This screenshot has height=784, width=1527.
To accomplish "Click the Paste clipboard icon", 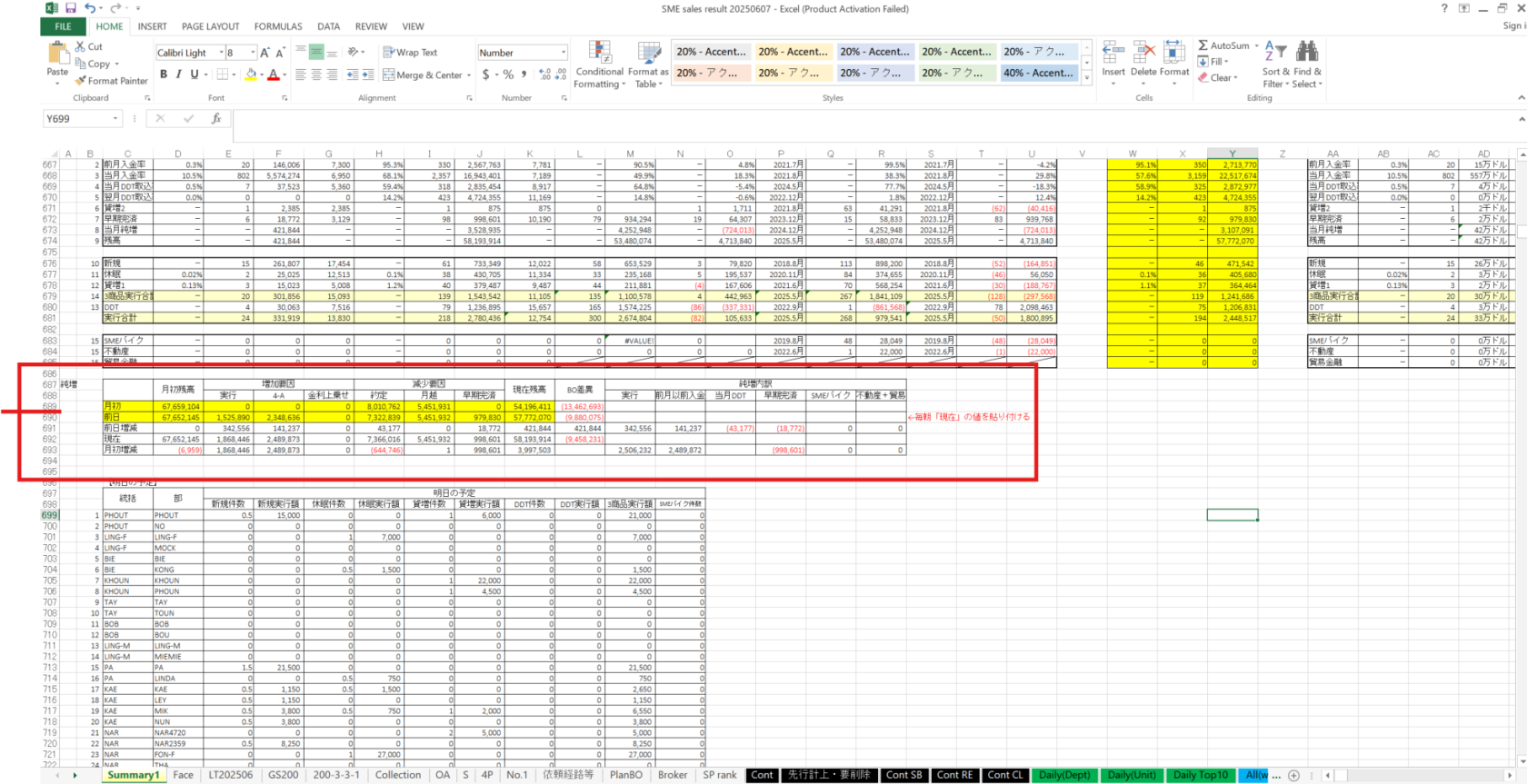I will (x=57, y=53).
